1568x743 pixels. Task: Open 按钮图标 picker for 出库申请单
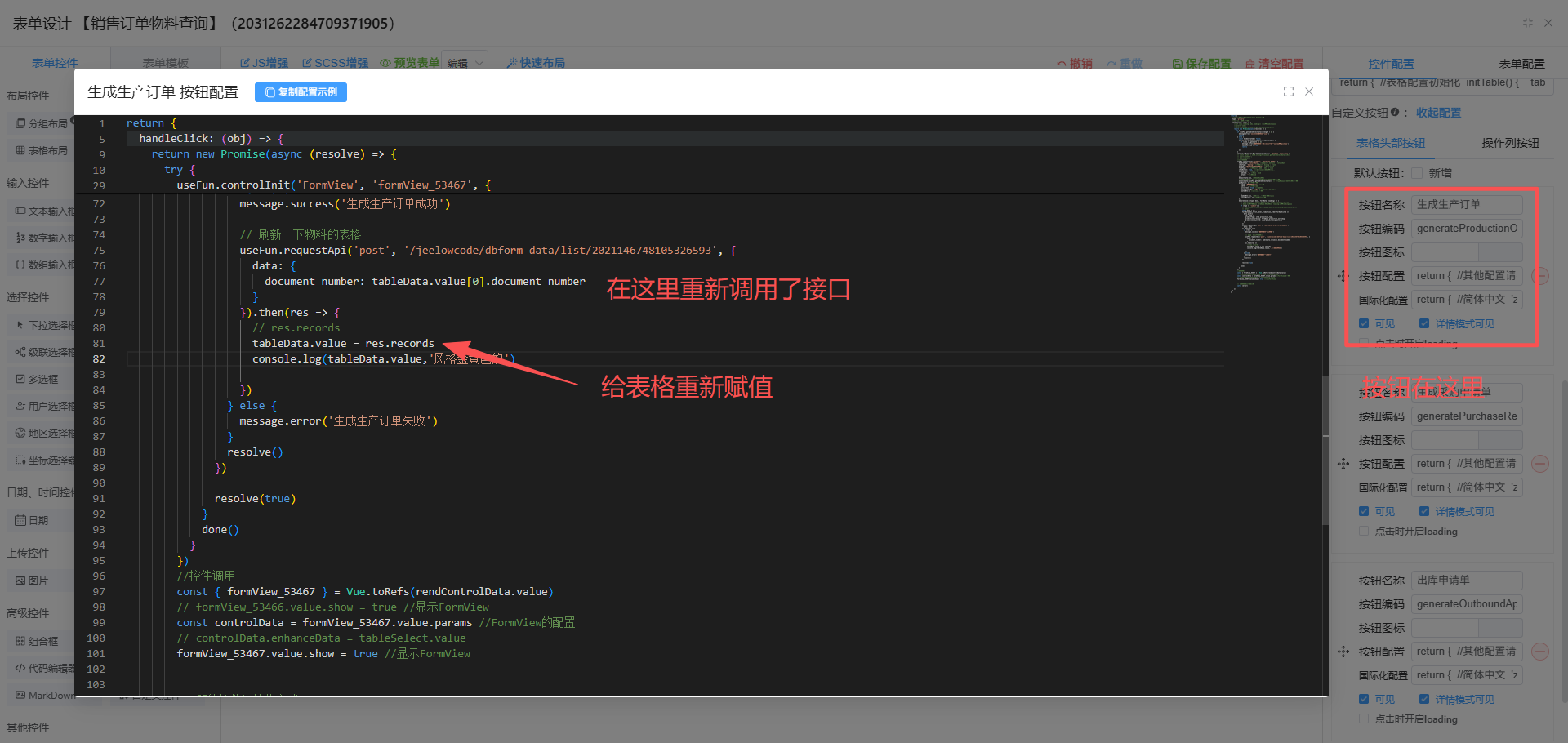[x=1467, y=628]
